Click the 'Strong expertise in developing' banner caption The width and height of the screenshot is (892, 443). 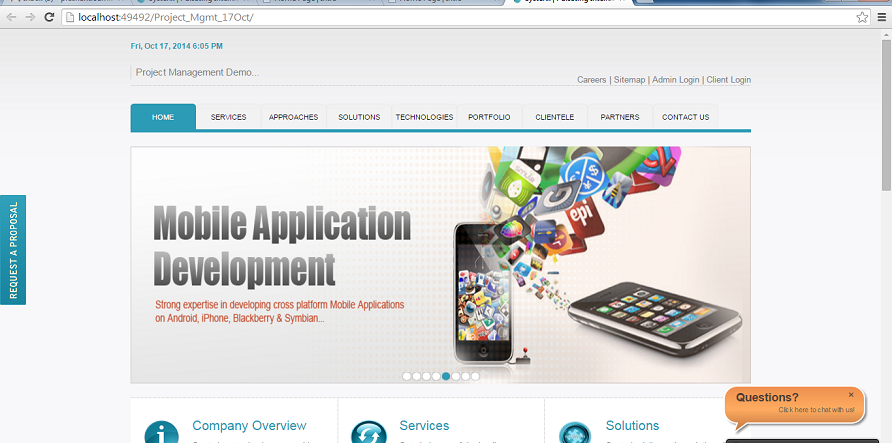click(279, 312)
